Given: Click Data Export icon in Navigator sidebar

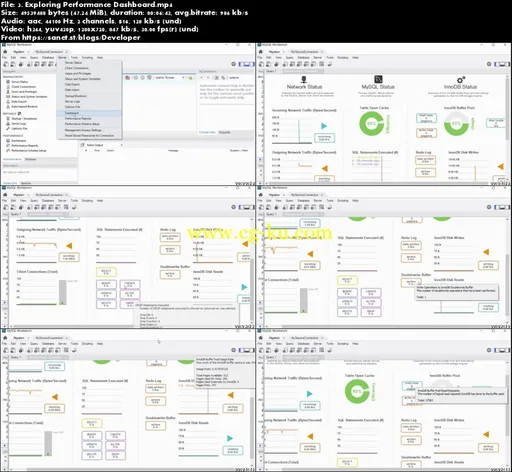Looking at the screenshot, I should tap(8, 102).
